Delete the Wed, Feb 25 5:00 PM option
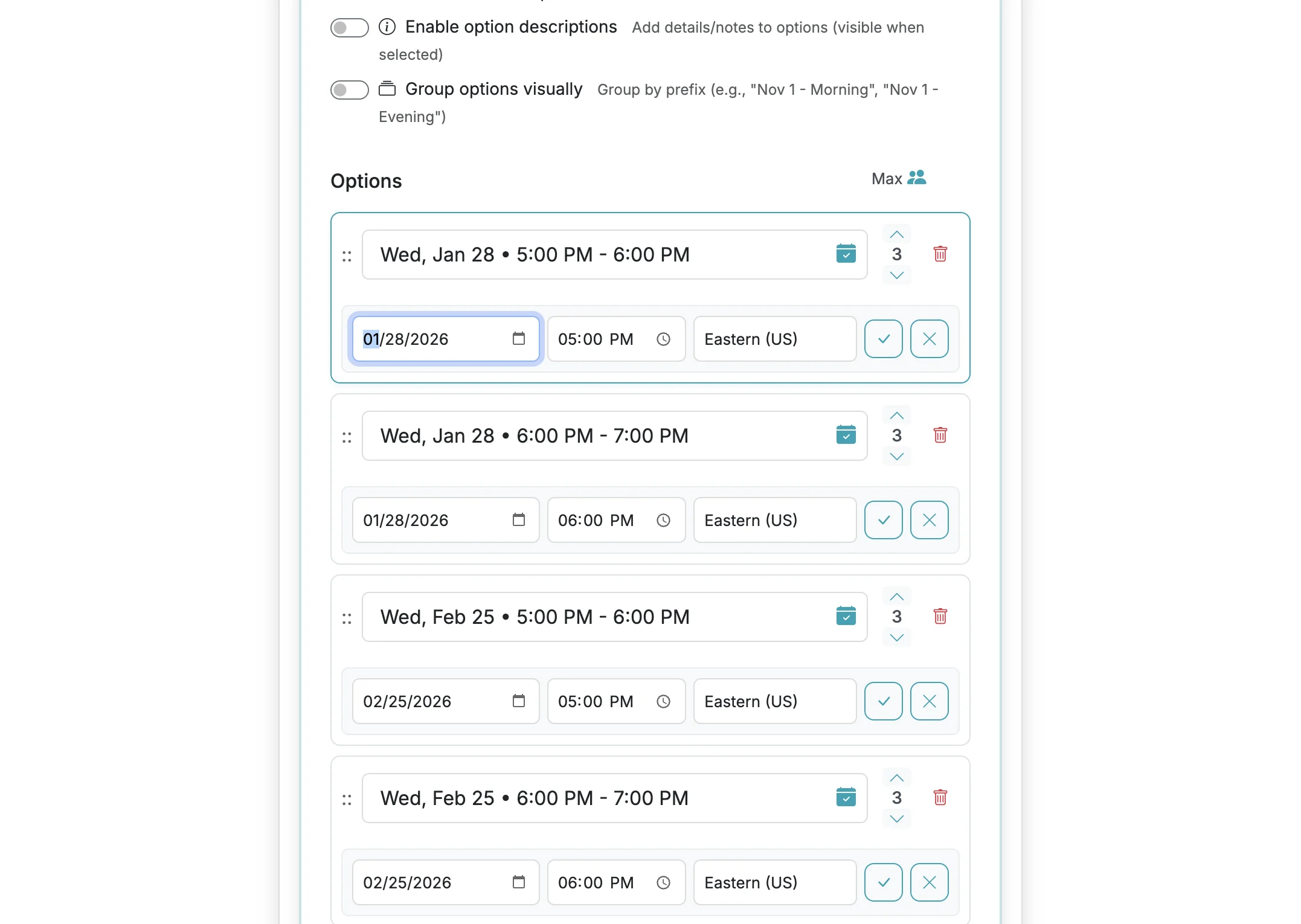1301x924 pixels. [940, 617]
